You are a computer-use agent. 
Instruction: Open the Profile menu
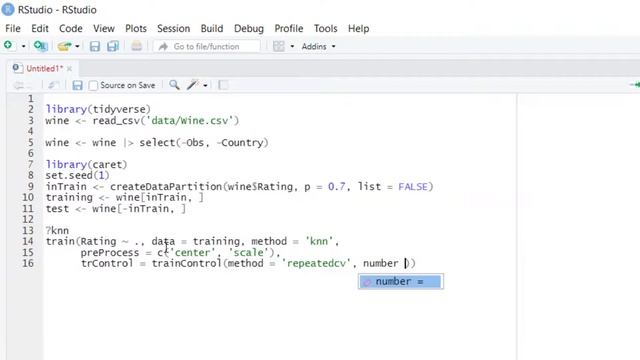click(289, 29)
